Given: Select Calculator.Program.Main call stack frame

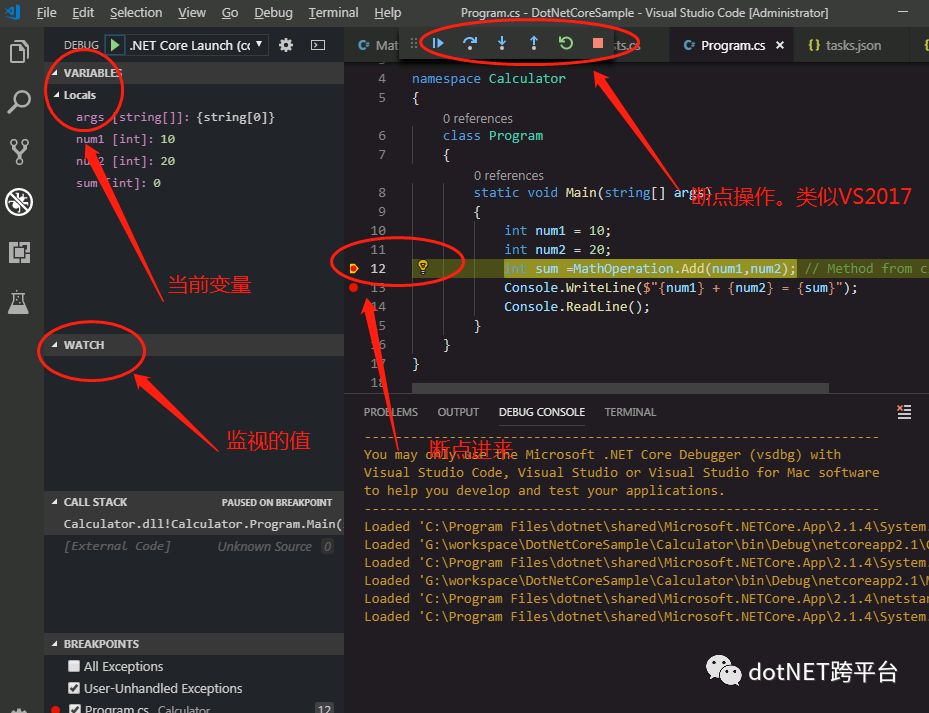Looking at the screenshot, I should pyautogui.click(x=194, y=524).
